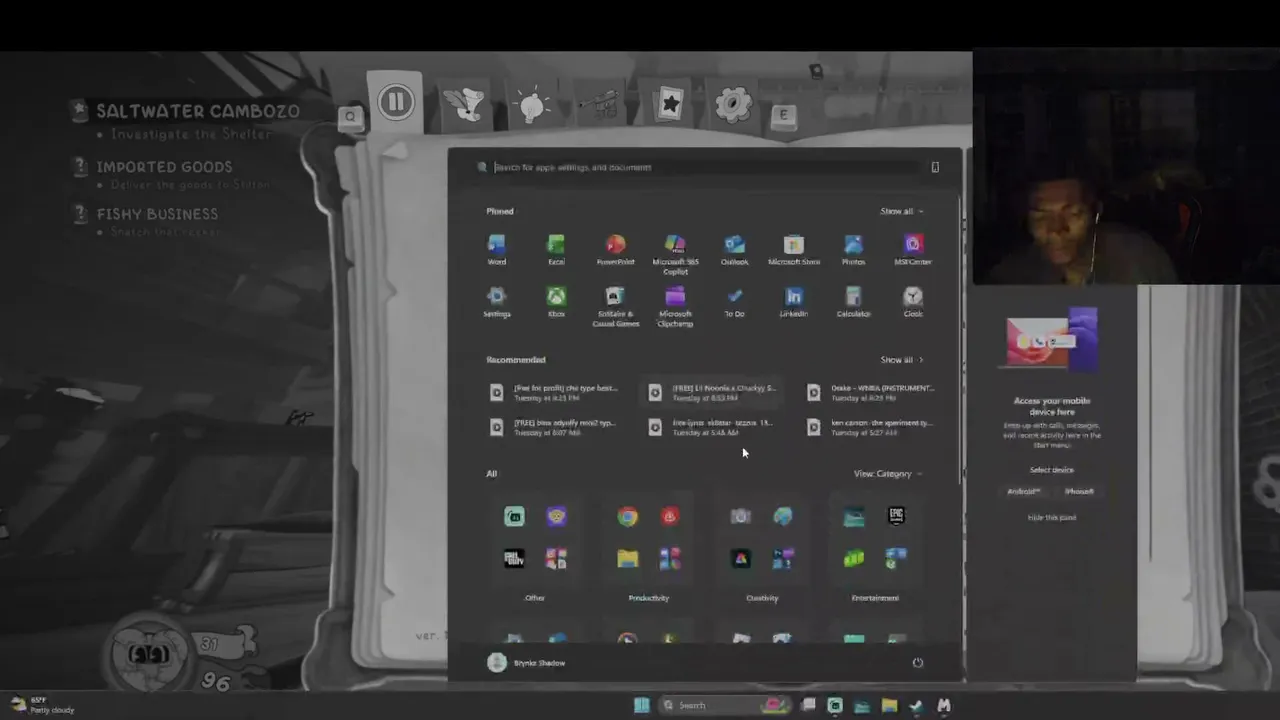This screenshot has height=720, width=1280.
Task: Open Epic Games in the Entertainment group
Action: click(896, 516)
